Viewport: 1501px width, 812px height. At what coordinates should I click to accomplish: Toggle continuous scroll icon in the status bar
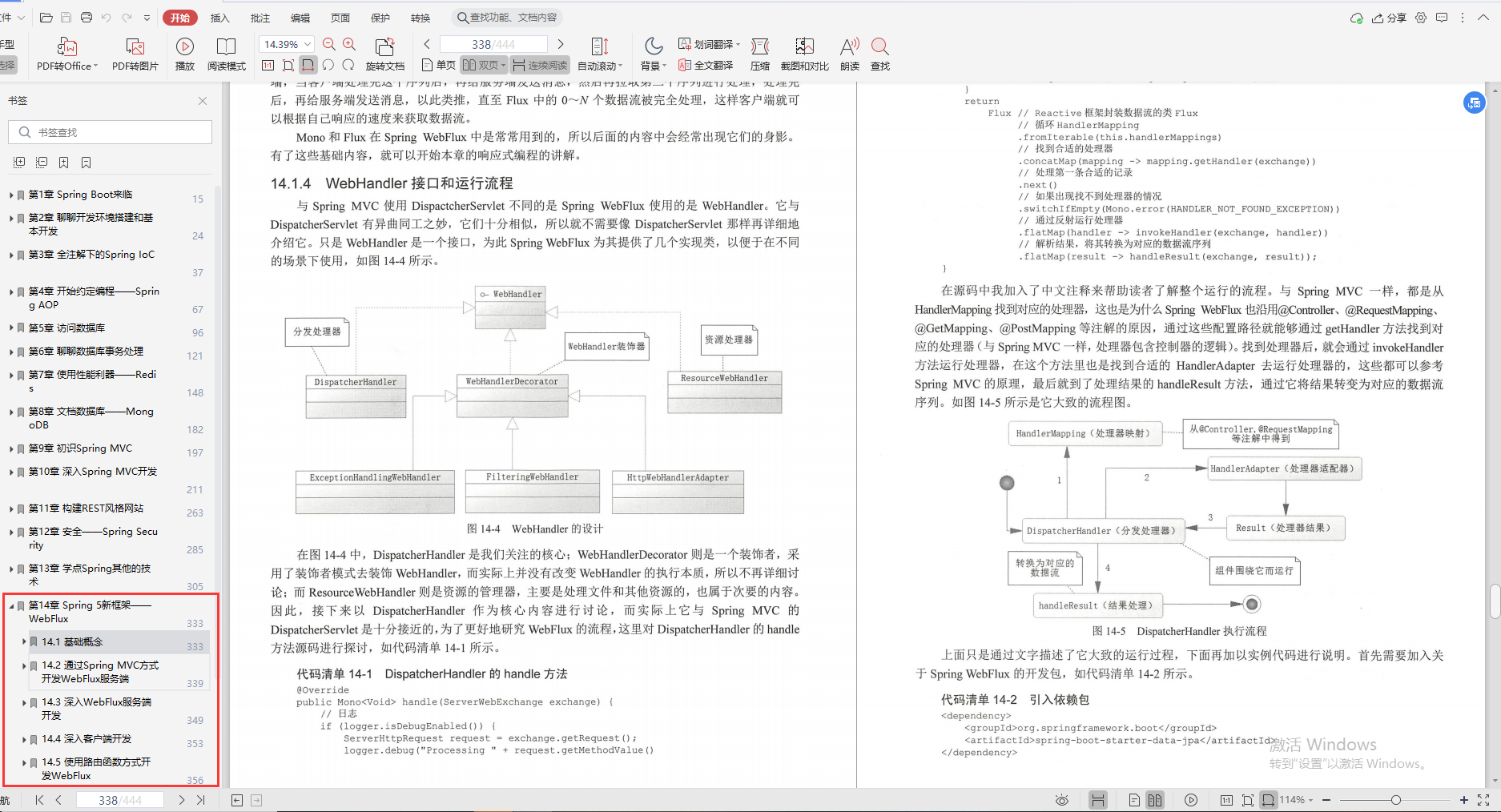1098,800
